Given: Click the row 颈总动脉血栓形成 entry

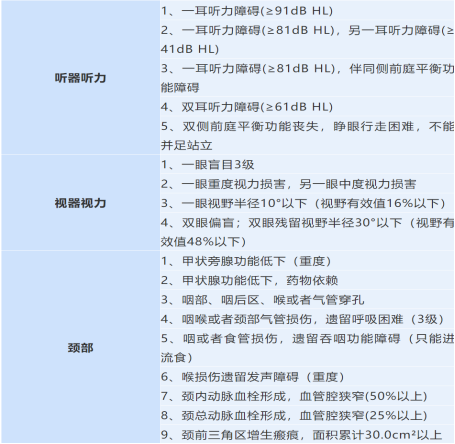Looking at the screenshot, I should tap(307, 416).
